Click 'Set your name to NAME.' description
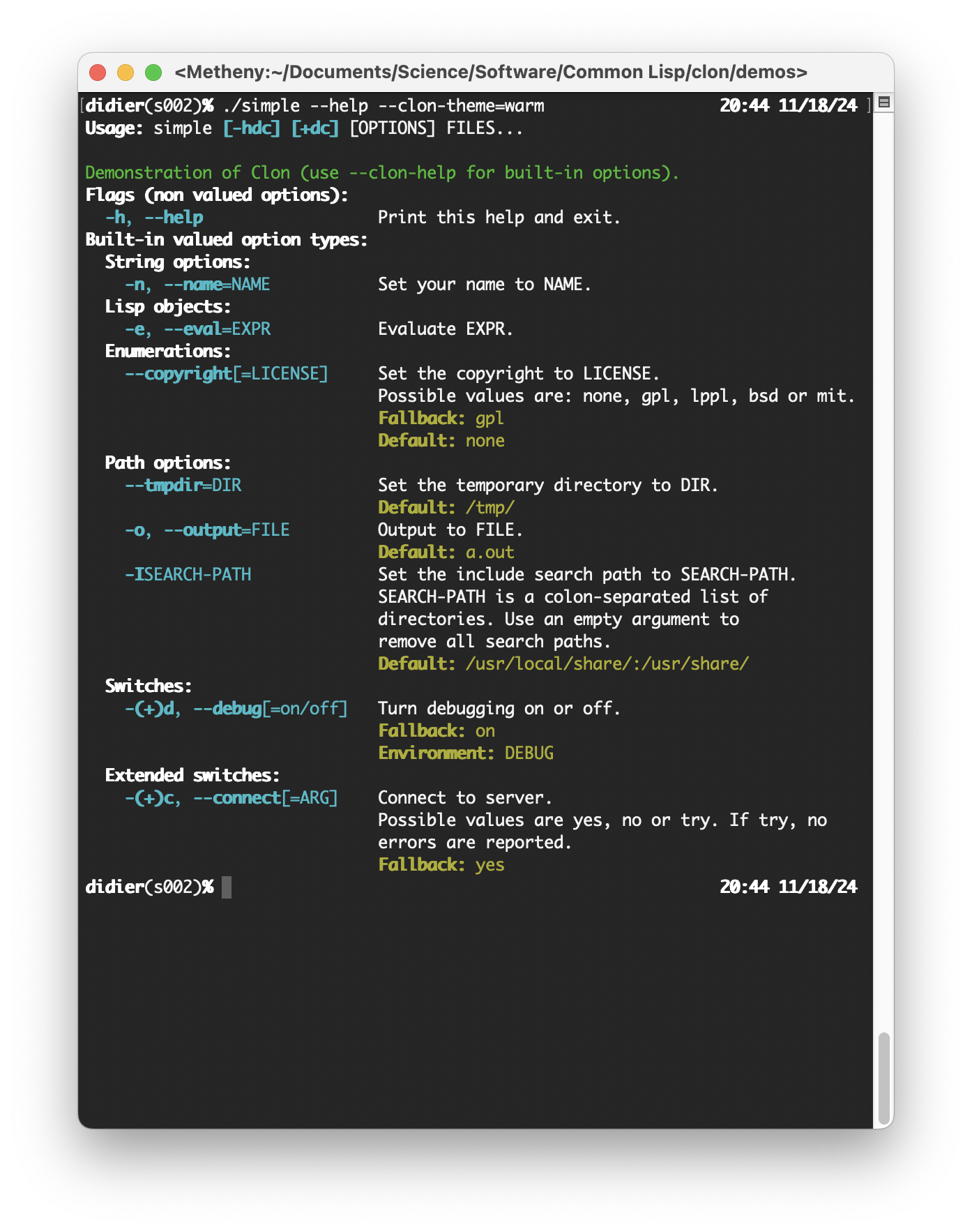This screenshot has height=1232, width=972. click(485, 285)
